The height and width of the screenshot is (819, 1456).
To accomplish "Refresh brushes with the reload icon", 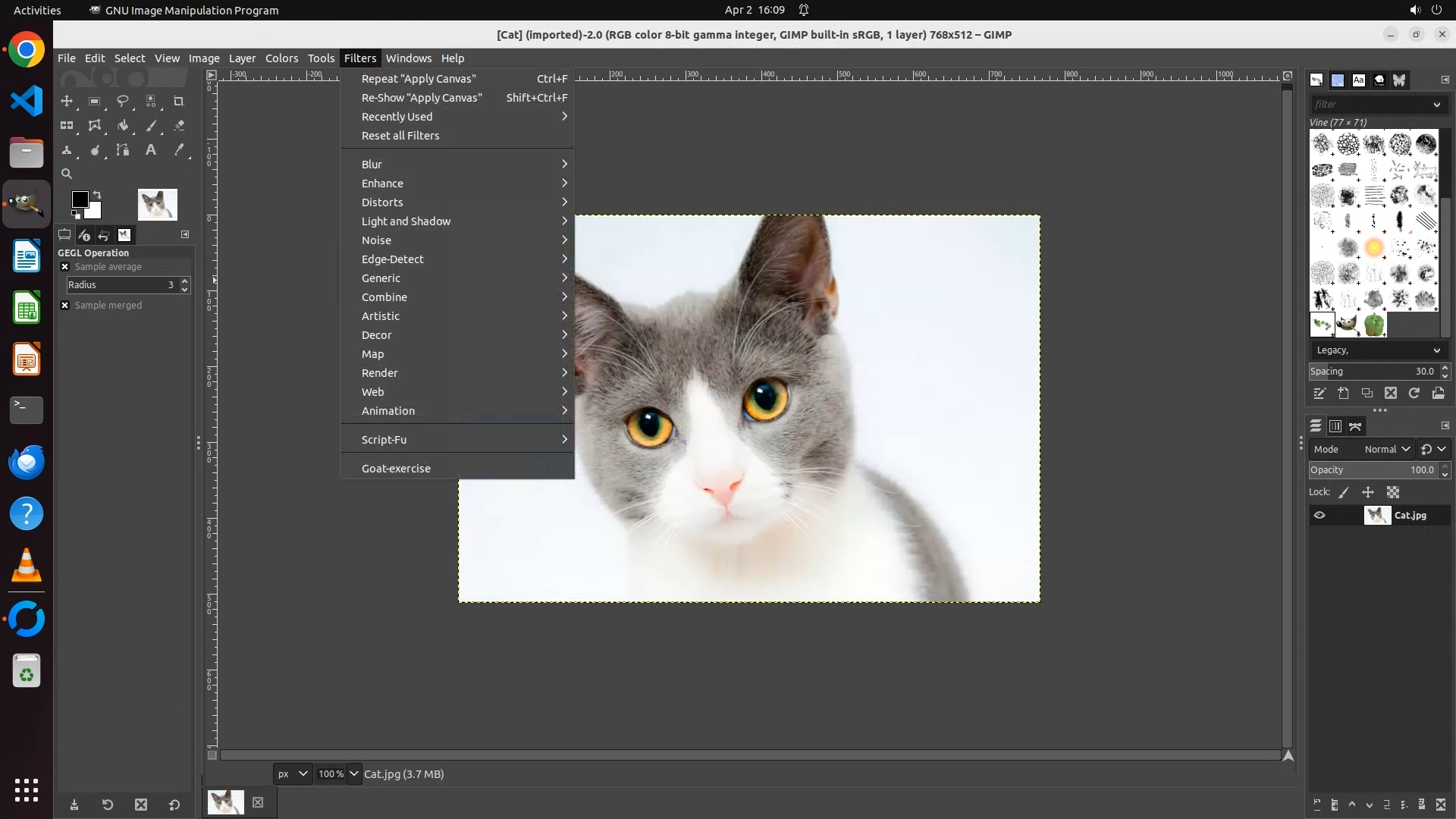I will coord(1414,393).
